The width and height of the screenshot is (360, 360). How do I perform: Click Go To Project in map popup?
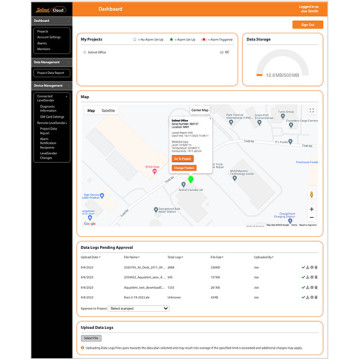pos(183,159)
